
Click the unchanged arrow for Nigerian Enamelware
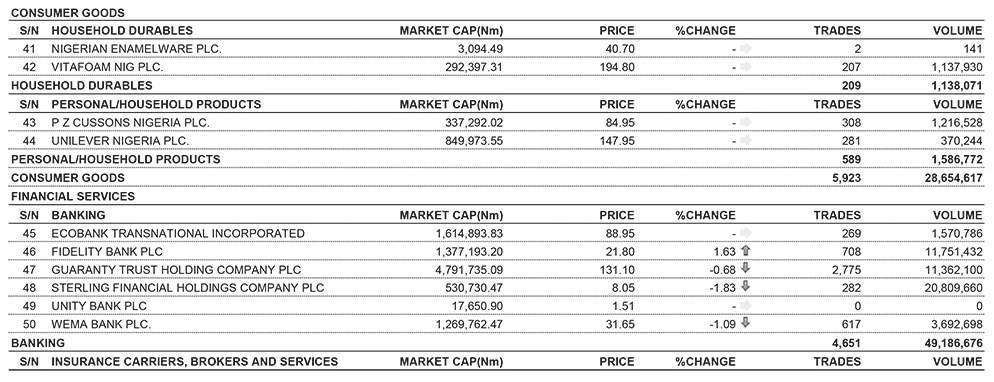pos(746,48)
